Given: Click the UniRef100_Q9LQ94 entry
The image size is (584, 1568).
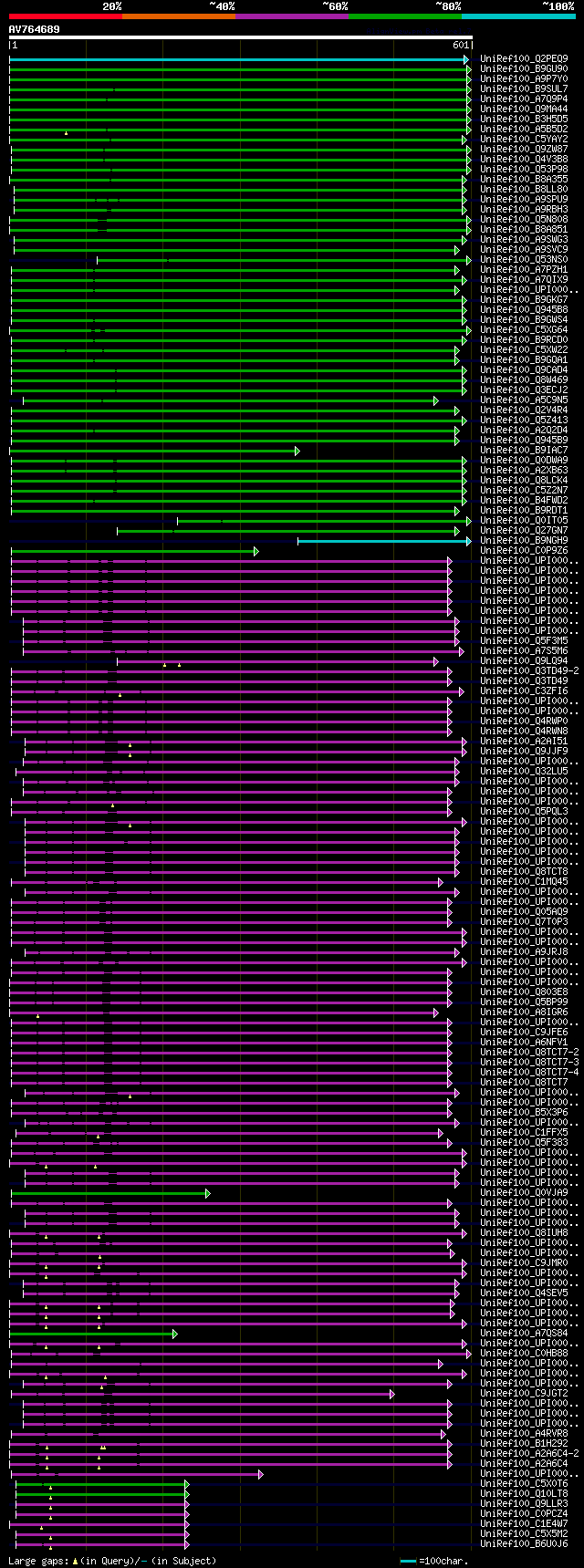Looking at the screenshot, I should (524, 660).
